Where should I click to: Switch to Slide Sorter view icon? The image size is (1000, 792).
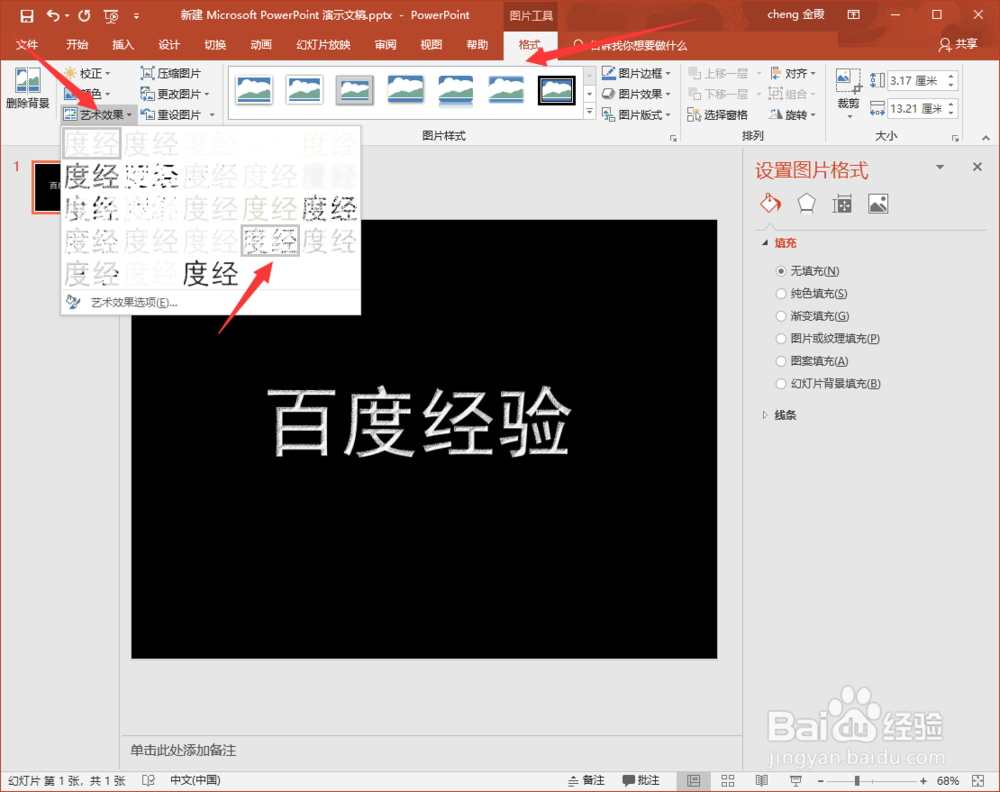[728, 781]
